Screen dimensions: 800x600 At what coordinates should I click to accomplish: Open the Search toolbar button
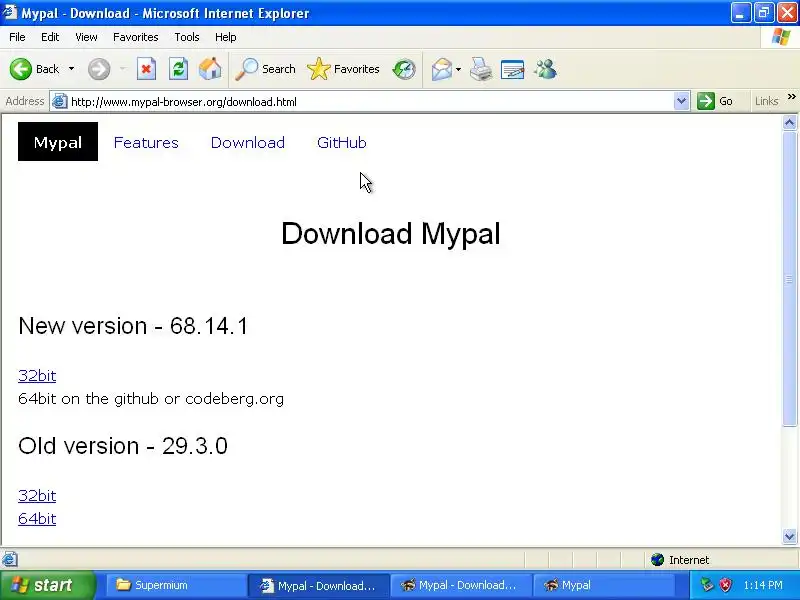pos(265,69)
